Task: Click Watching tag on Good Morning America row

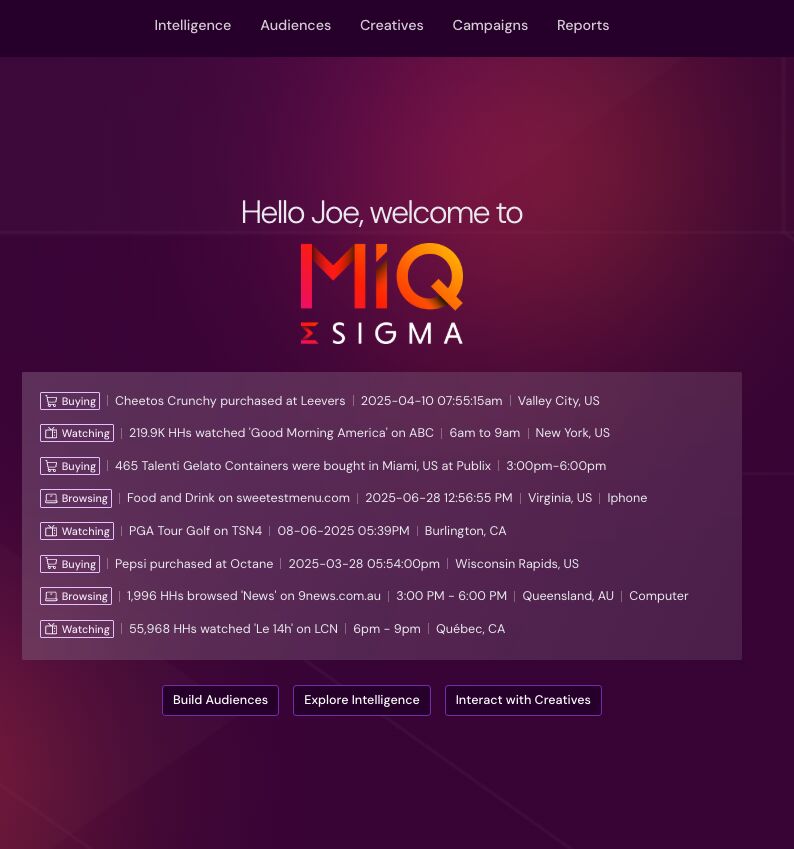Action: [x=77, y=433]
